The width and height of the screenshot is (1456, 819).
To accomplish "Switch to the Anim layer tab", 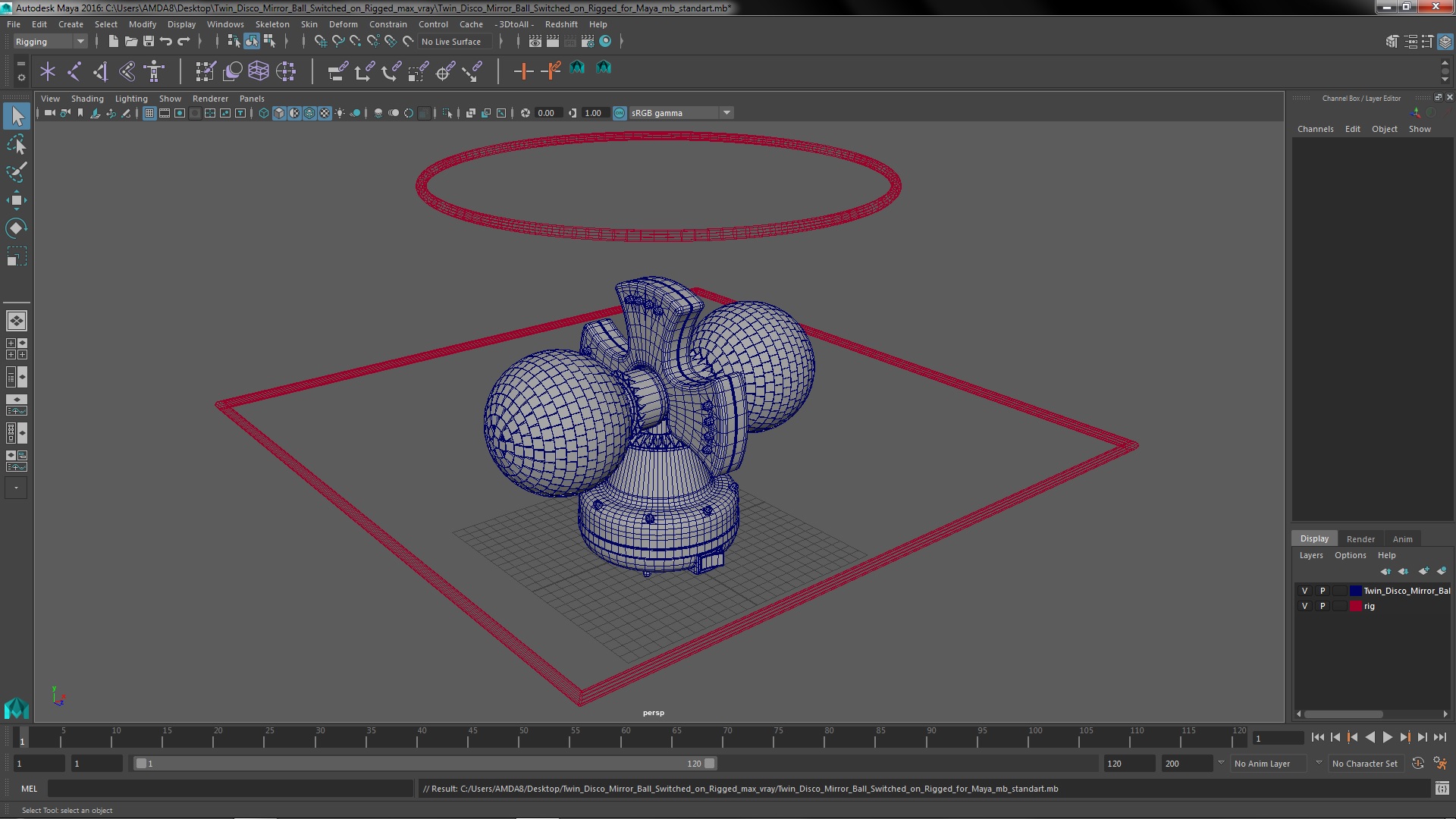I will pos(1402,539).
